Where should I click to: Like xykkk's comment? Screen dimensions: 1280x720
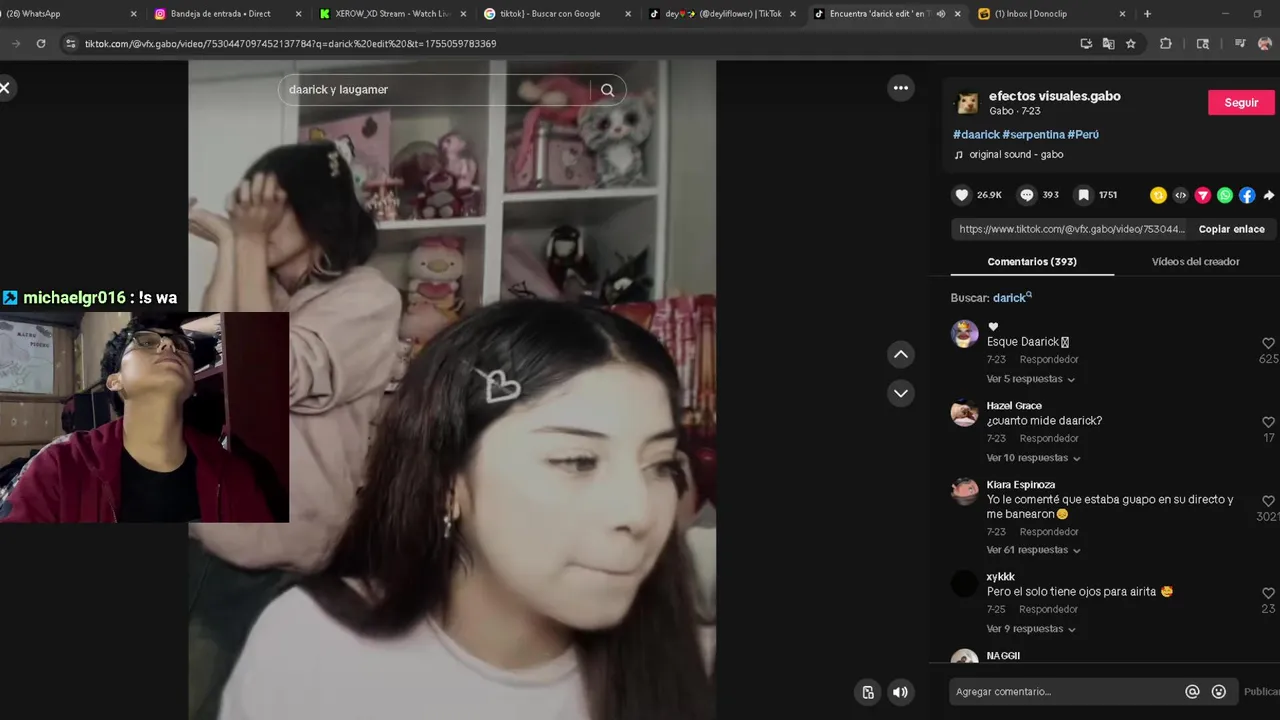coord(1268,593)
